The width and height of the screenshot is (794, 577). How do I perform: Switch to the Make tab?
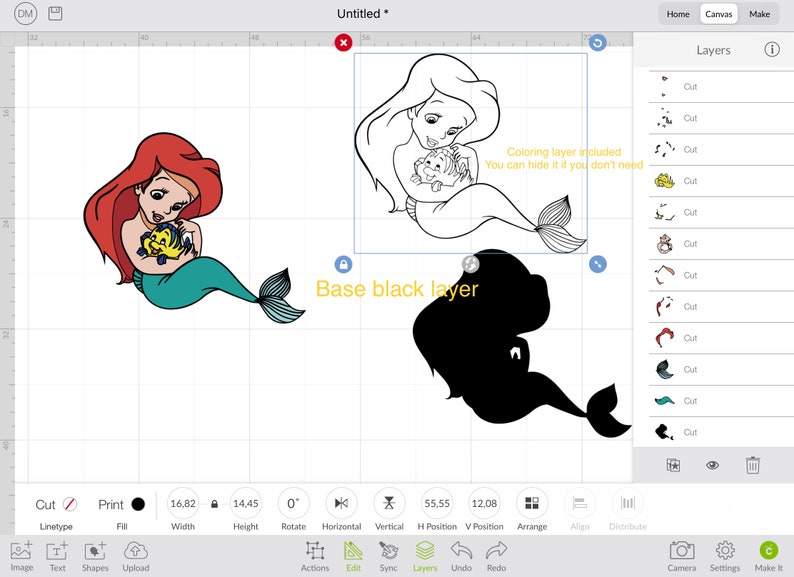point(759,14)
